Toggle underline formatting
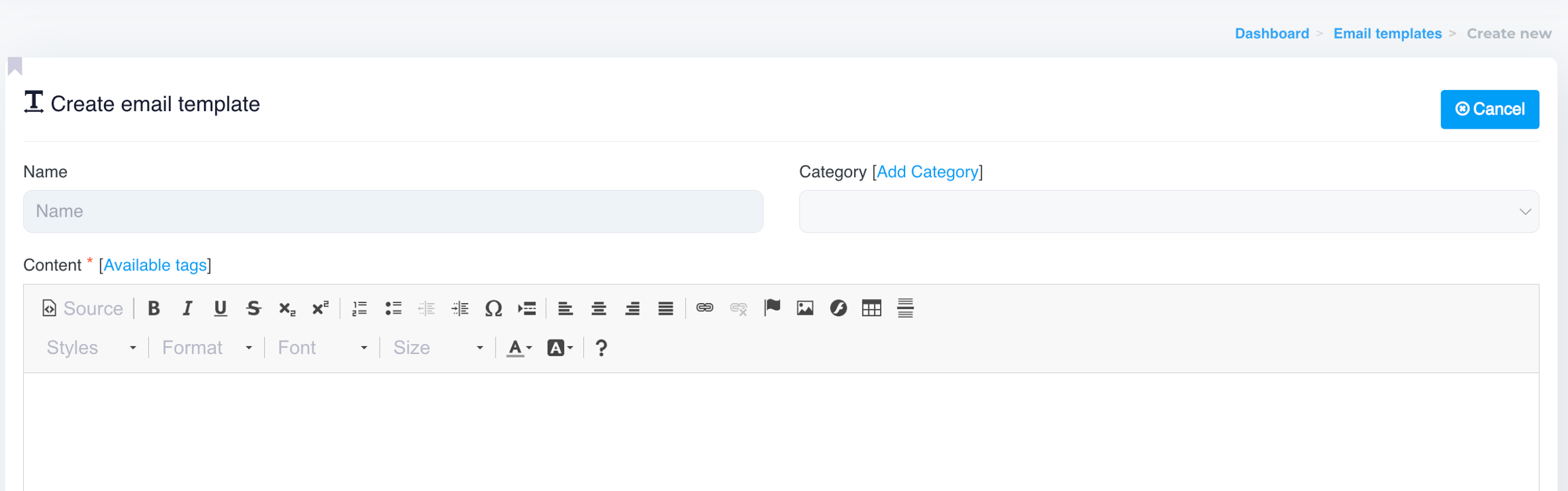Image resolution: width=1568 pixels, height=491 pixels. [220, 308]
